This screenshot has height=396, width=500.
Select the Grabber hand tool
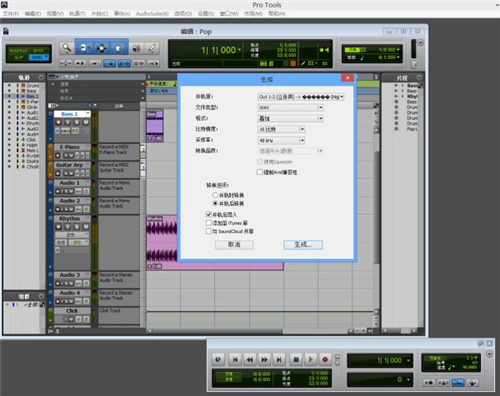click(x=118, y=48)
